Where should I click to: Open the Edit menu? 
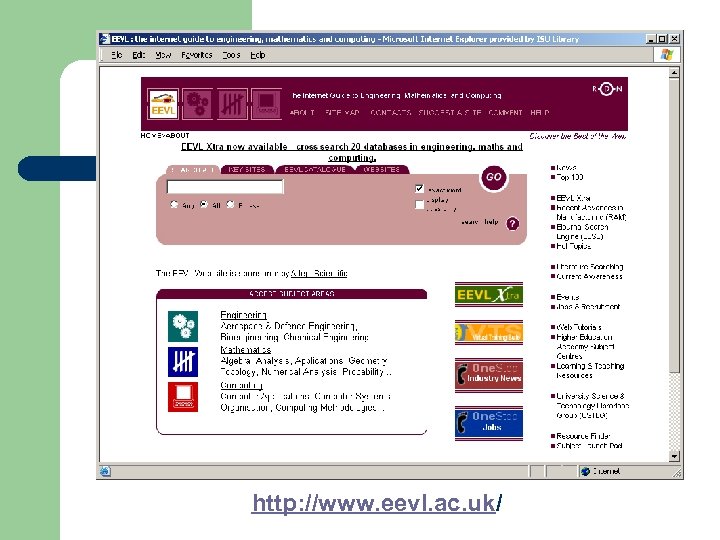pos(139,55)
